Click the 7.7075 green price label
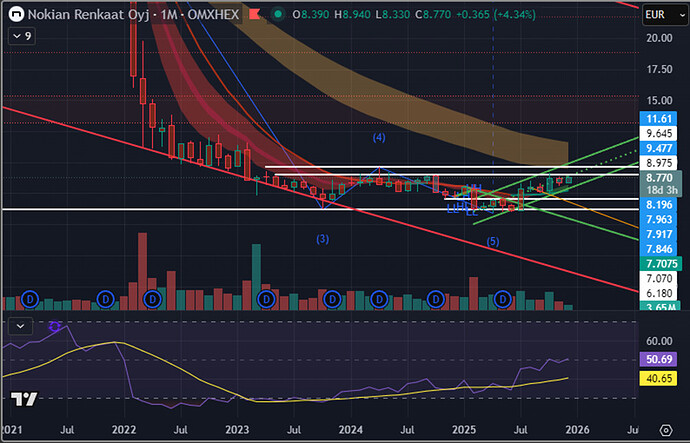The image size is (690, 443). 661,264
